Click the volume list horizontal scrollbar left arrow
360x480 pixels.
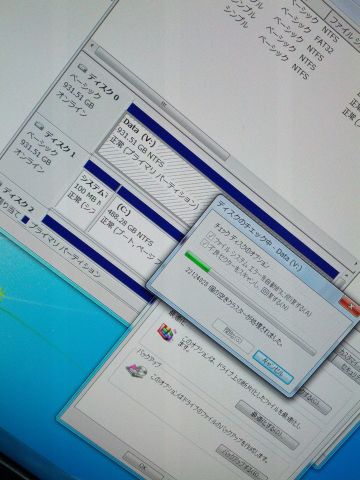tap(92, 45)
